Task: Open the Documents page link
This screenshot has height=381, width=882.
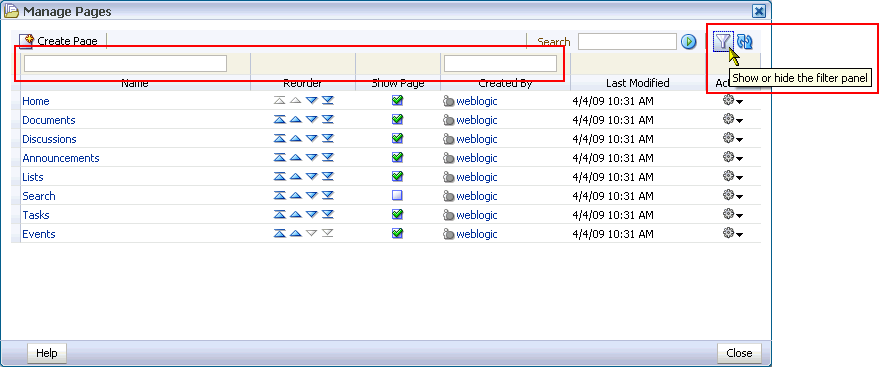Action: point(49,120)
